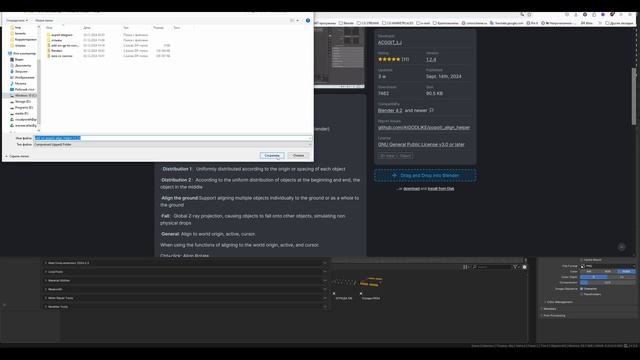
Task: Open the Programs (E:) drive
Action: pos(24,108)
